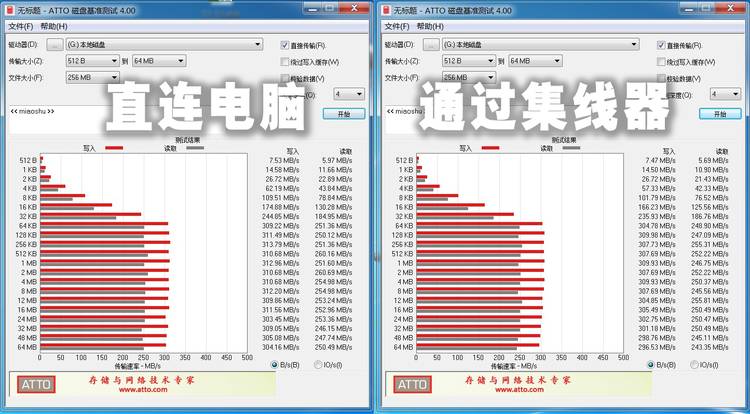The width and height of the screenshot is (750, 414).
Task: Click read value 255.81 MB/s in right window
Action: [710, 301]
